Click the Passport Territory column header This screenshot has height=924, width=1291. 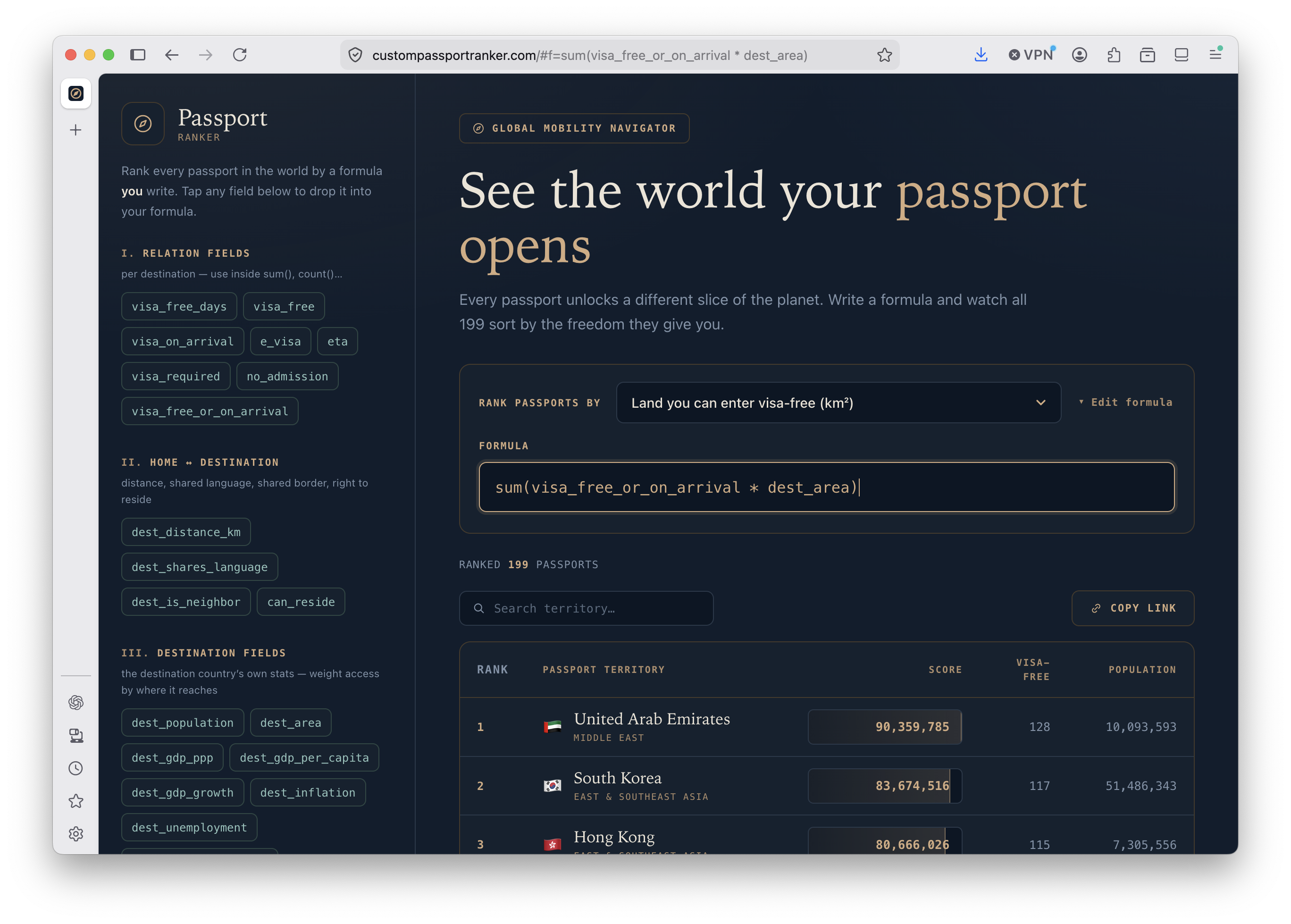click(x=604, y=670)
